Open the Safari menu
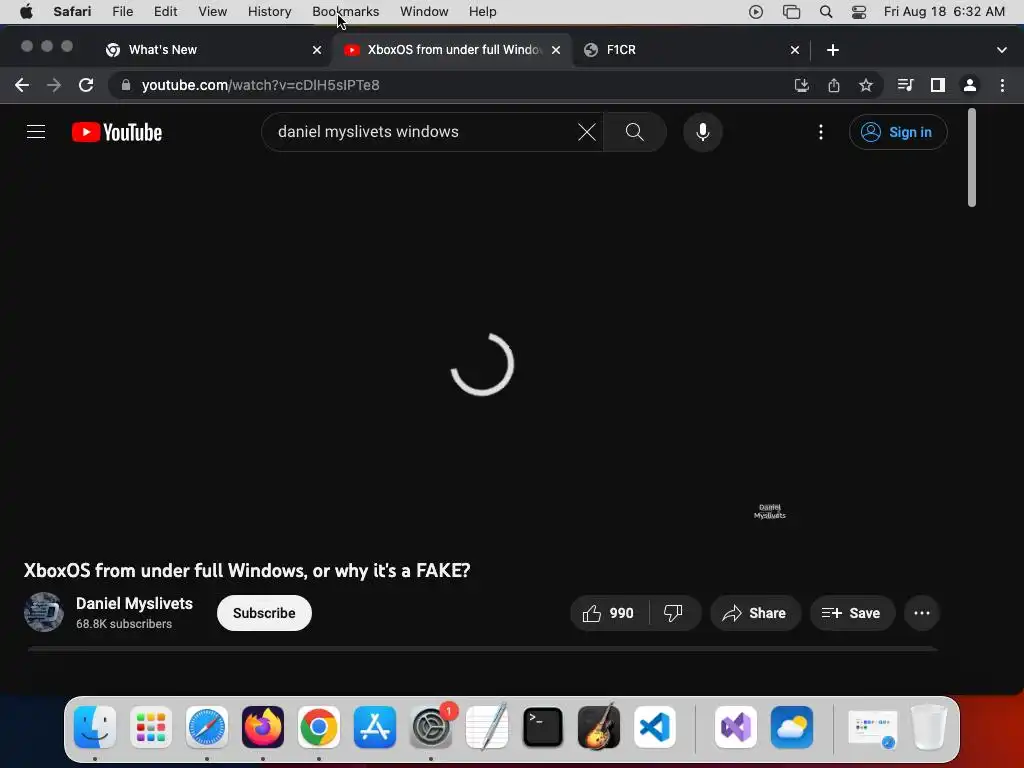The image size is (1024, 768). 72,12
